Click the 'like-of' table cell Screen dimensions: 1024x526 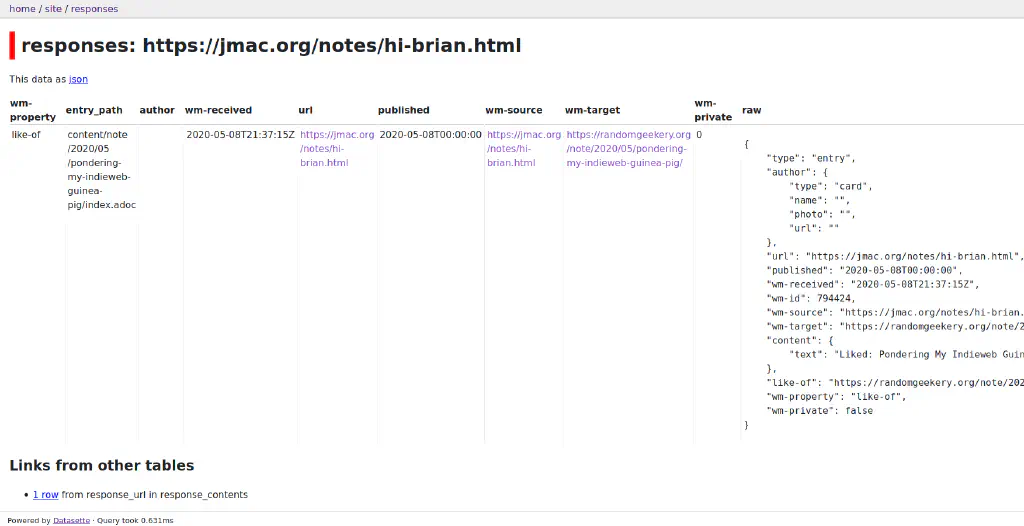(26, 135)
